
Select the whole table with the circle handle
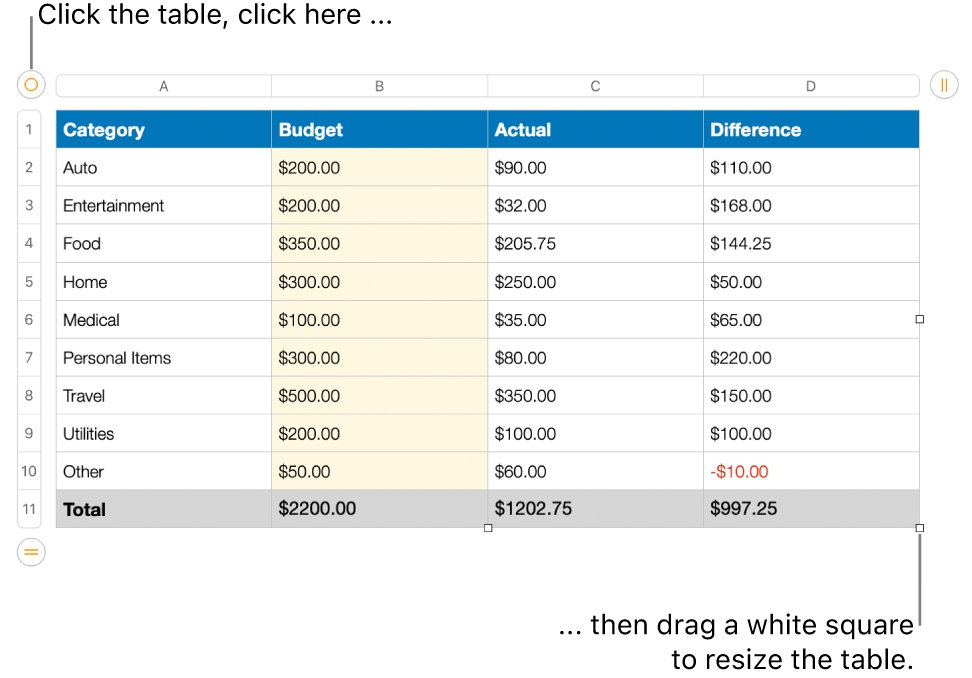coord(30,85)
